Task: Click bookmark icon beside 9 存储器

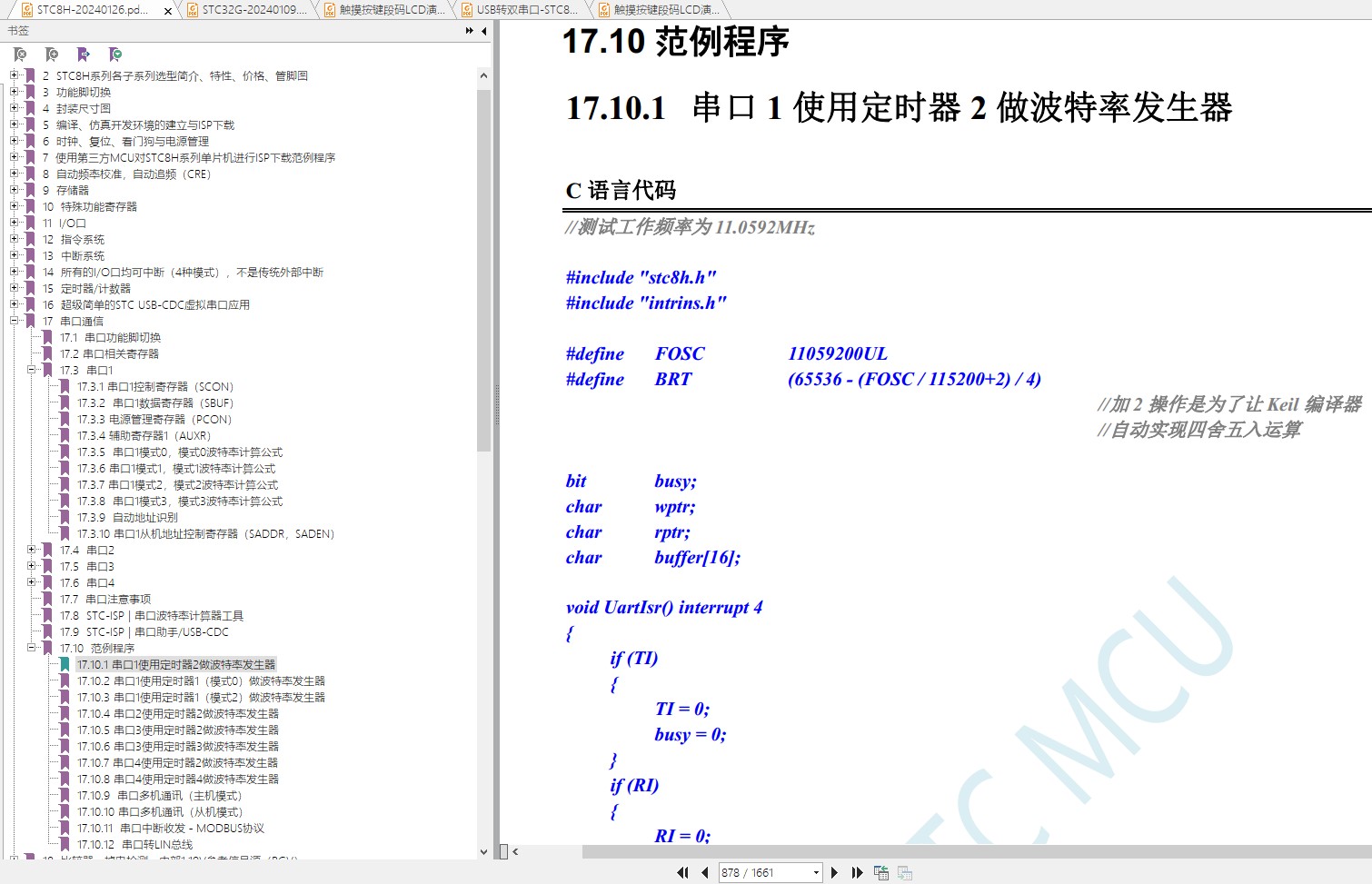Action: (x=30, y=191)
